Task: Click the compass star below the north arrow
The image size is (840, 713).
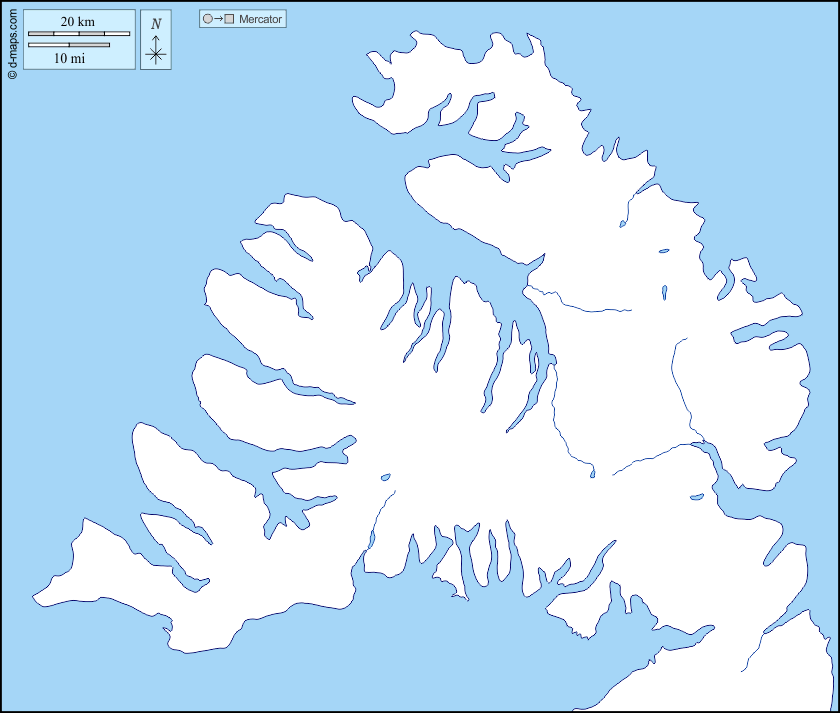Action: pyautogui.click(x=155, y=55)
